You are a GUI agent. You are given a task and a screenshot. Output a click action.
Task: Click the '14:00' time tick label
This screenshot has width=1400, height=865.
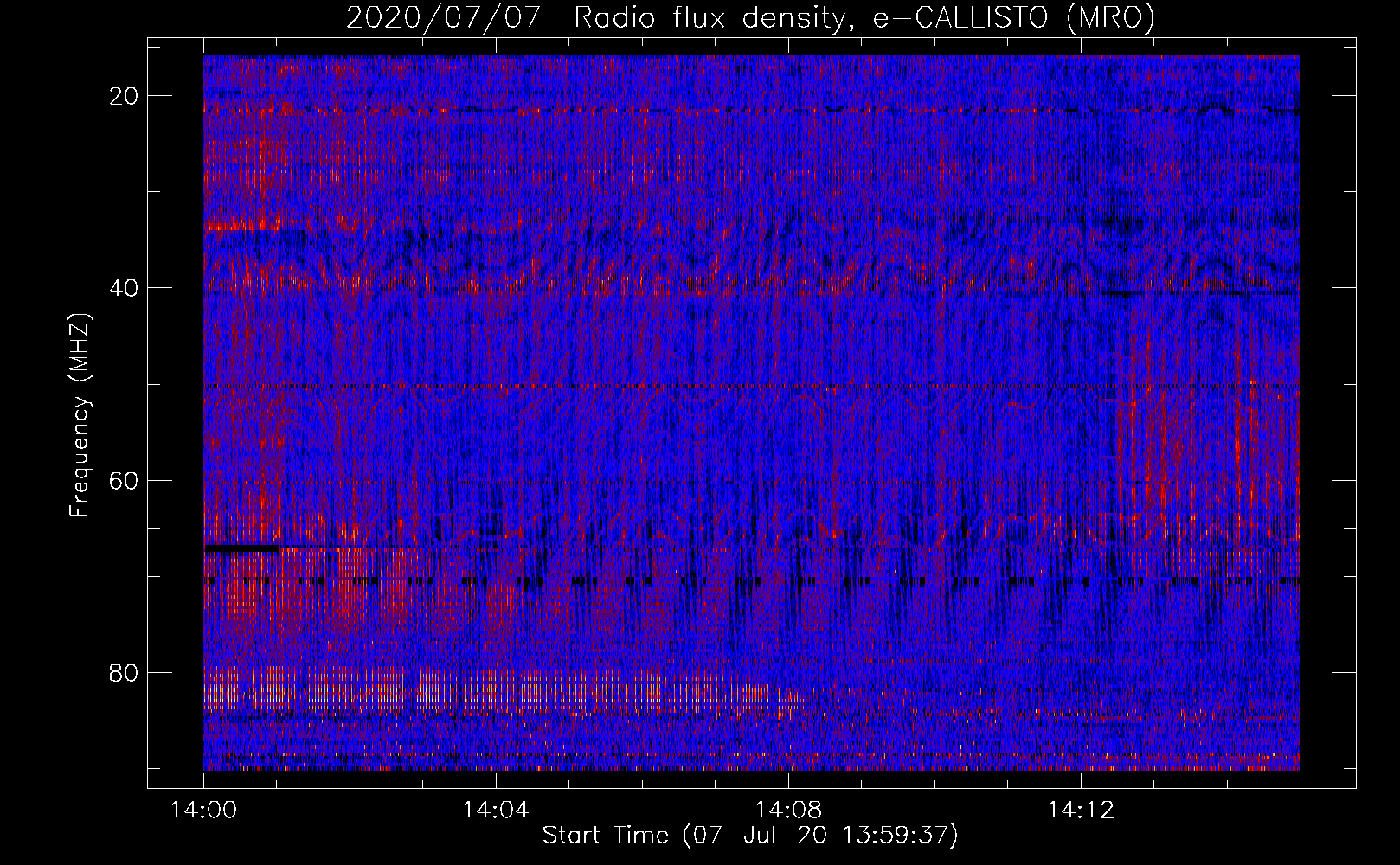click(x=204, y=810)
